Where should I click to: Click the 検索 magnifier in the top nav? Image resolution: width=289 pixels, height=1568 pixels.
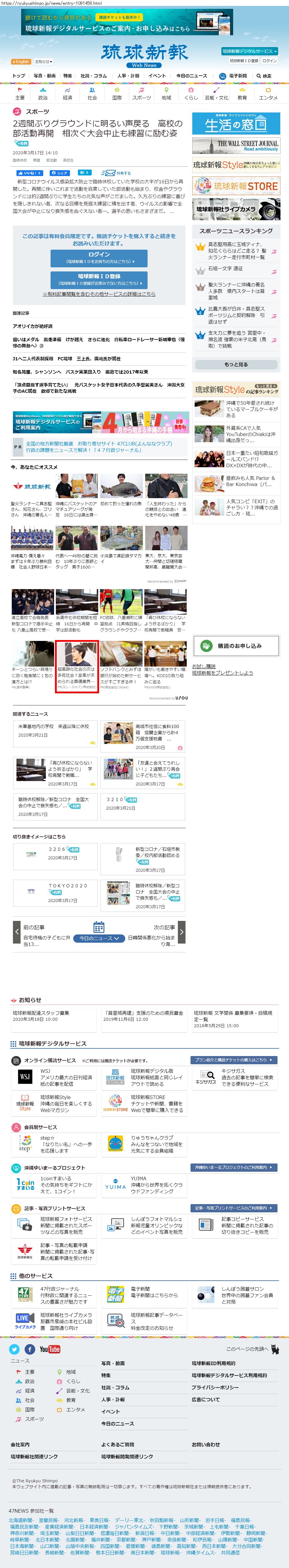(264, 76)
